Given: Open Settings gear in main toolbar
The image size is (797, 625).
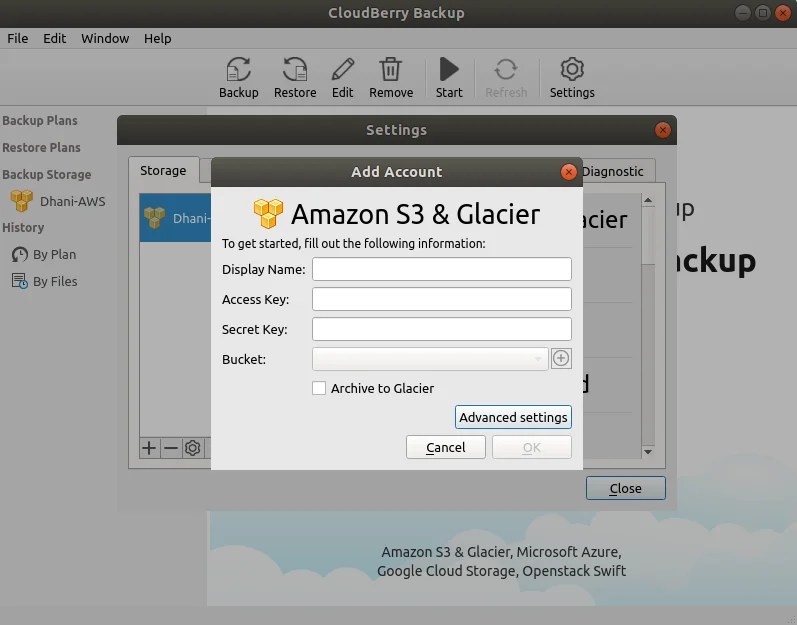Looking at the screenshot, I should 572,77.
